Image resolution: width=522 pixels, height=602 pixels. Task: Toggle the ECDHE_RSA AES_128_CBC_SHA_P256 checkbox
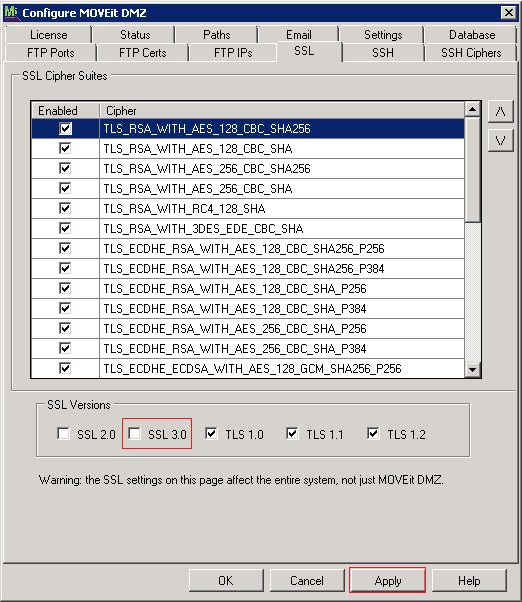tap(65, 288)
